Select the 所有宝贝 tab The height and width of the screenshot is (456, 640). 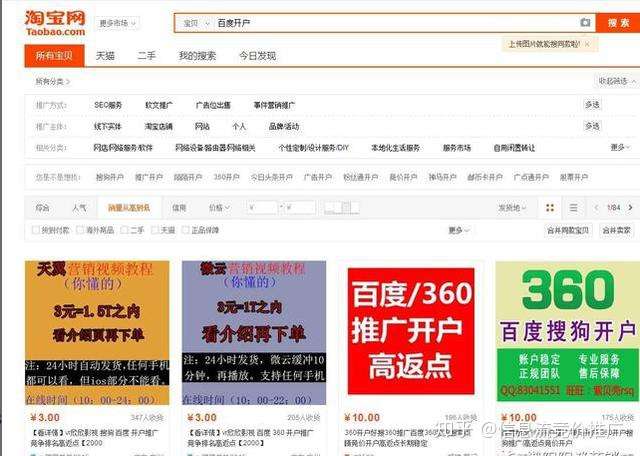(x=54, y=56)
